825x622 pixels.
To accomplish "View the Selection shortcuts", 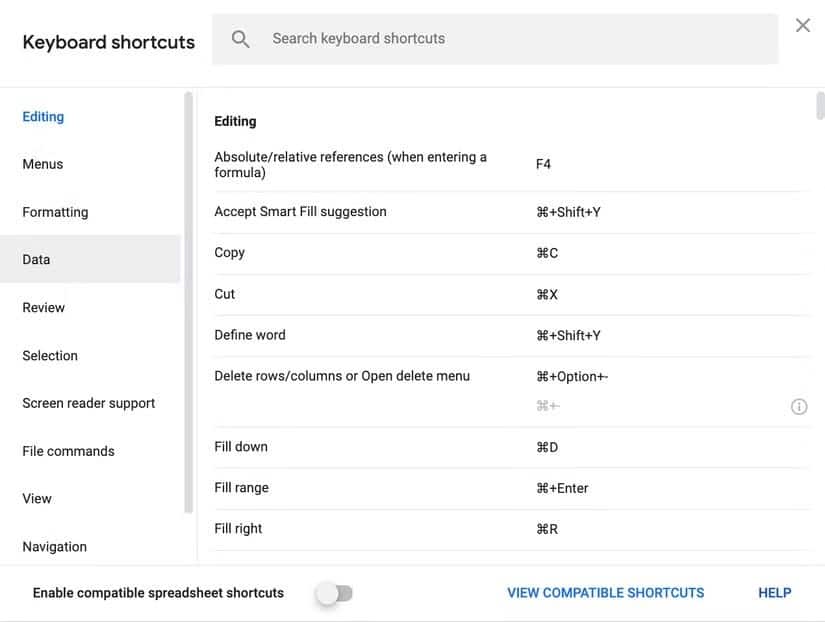I will (50, 355).
